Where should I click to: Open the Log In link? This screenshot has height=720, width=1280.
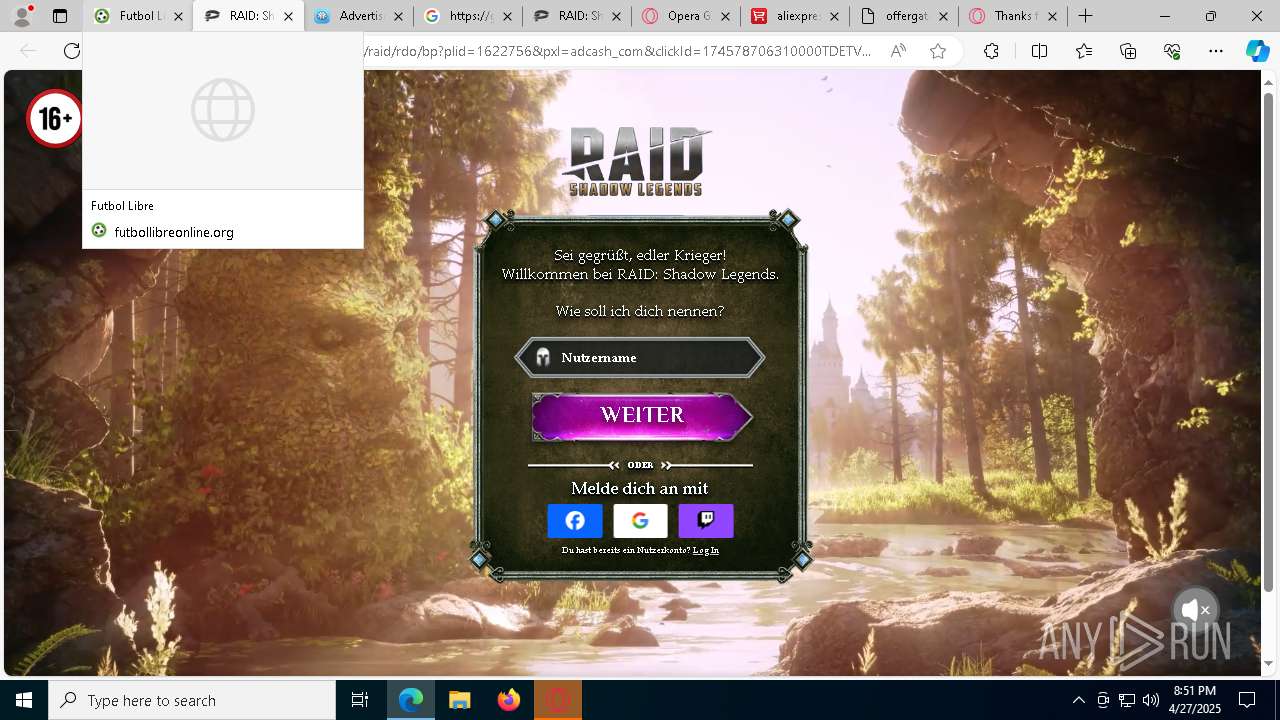(706, 550)
